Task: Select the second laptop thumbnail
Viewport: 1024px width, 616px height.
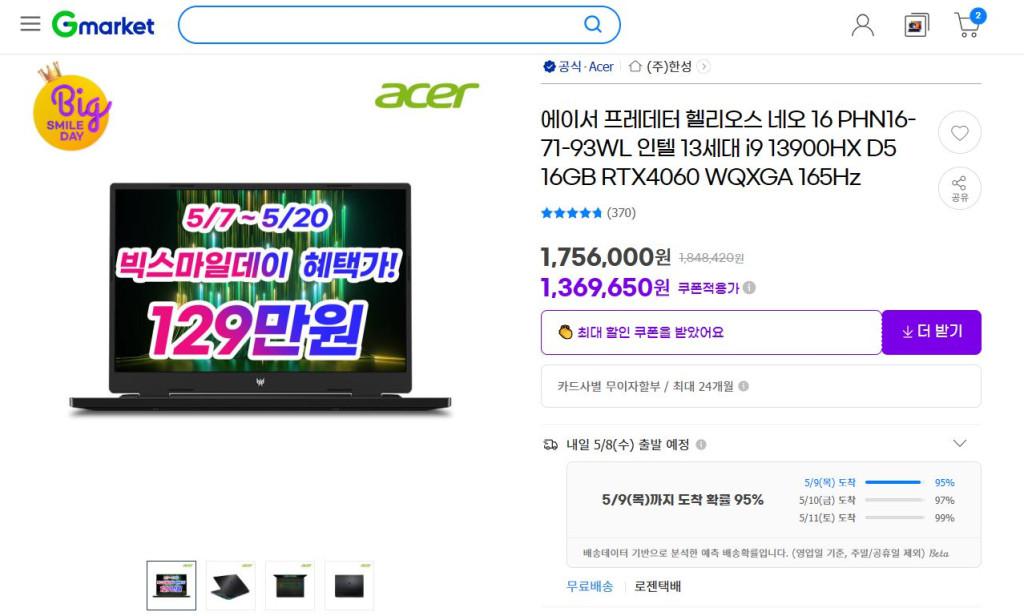Action: pos(231,585)
